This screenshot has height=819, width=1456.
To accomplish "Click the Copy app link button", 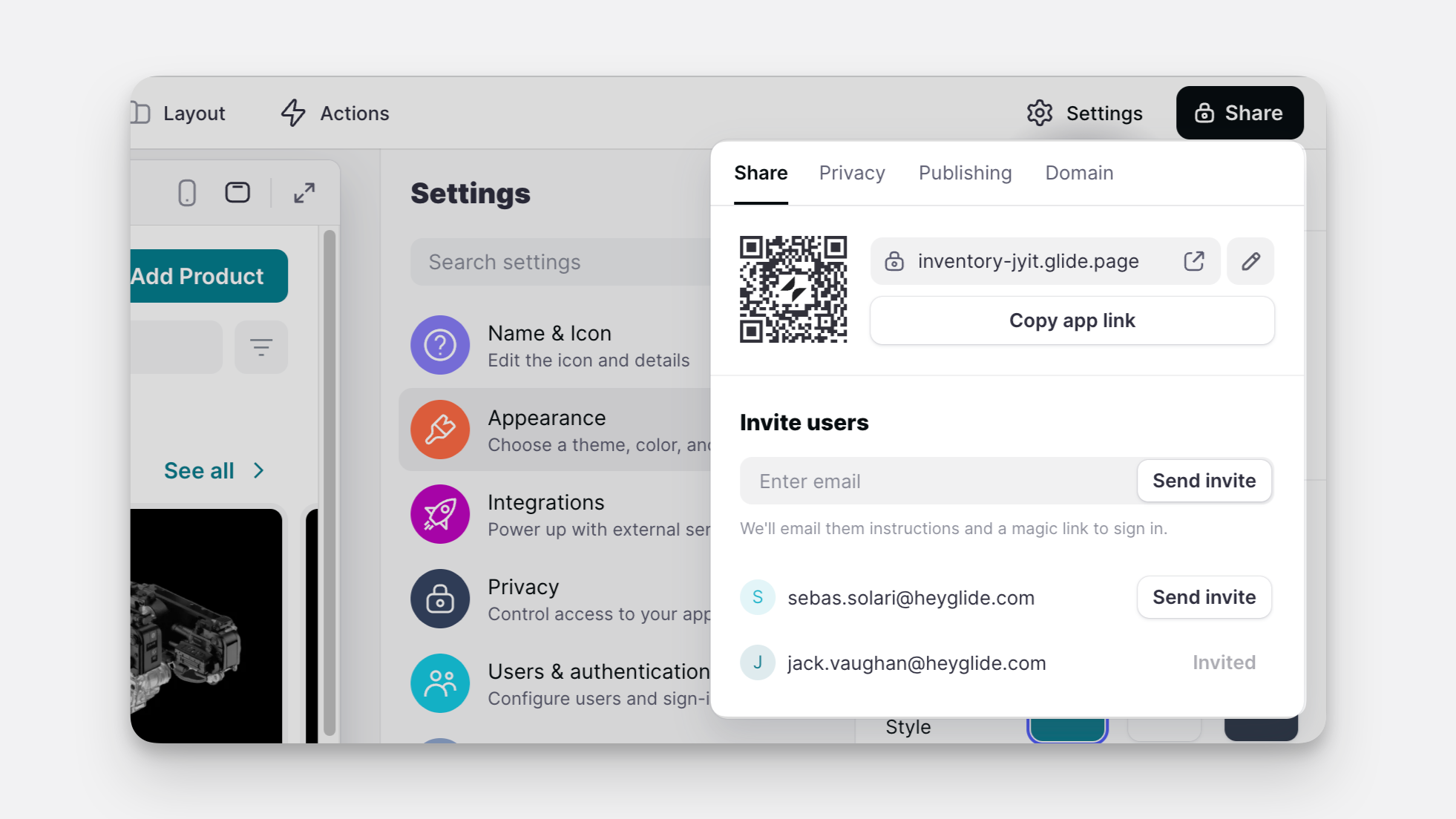I will pos(1072,320).
